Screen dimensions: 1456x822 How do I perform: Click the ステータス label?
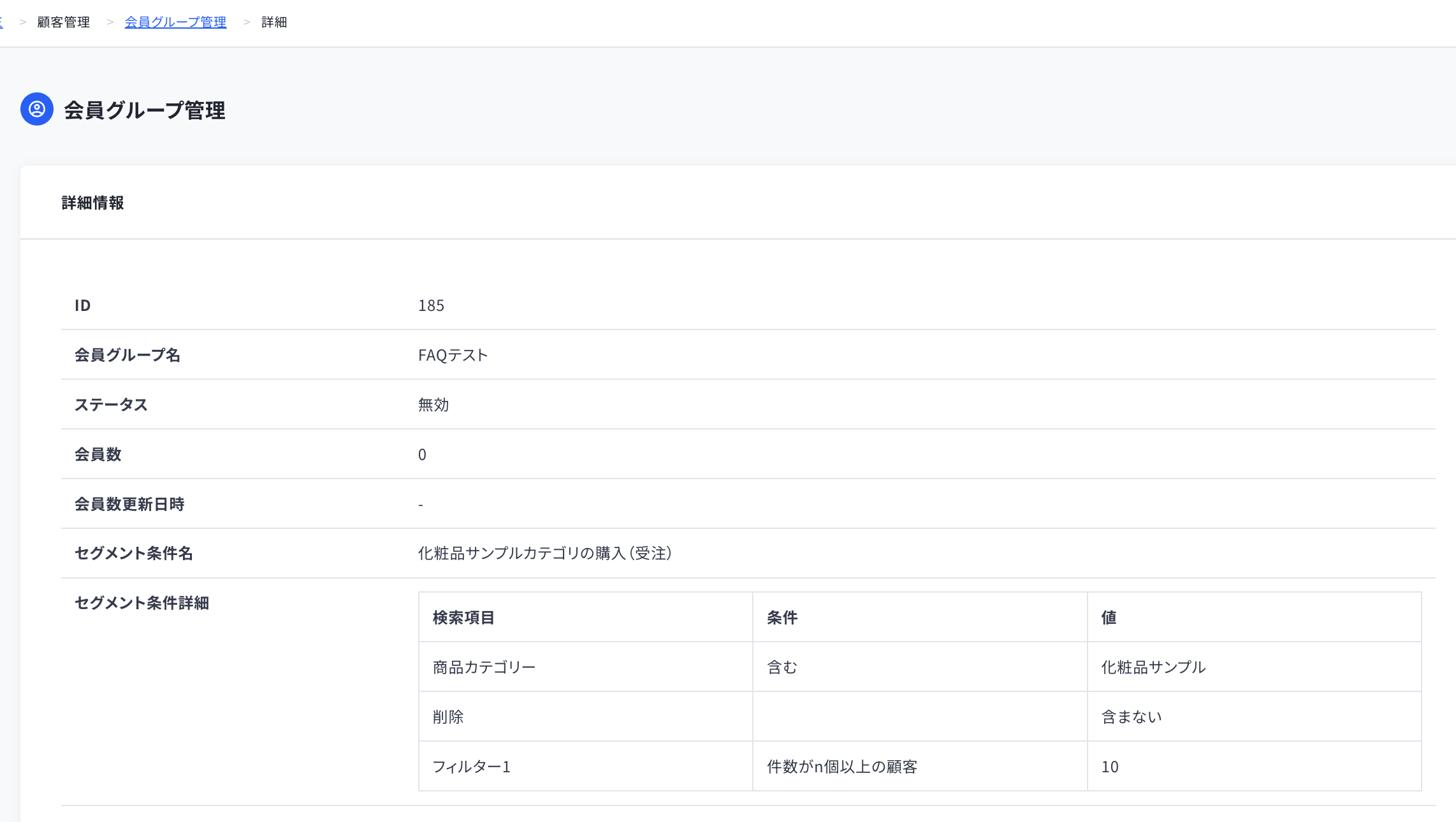pos(111,405)
